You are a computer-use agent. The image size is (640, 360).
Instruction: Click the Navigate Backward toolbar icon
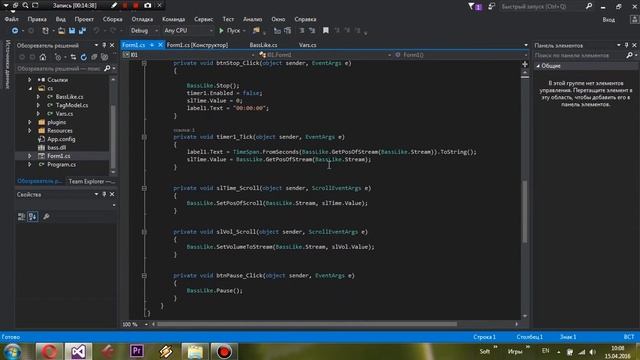[x=15, y=31]
